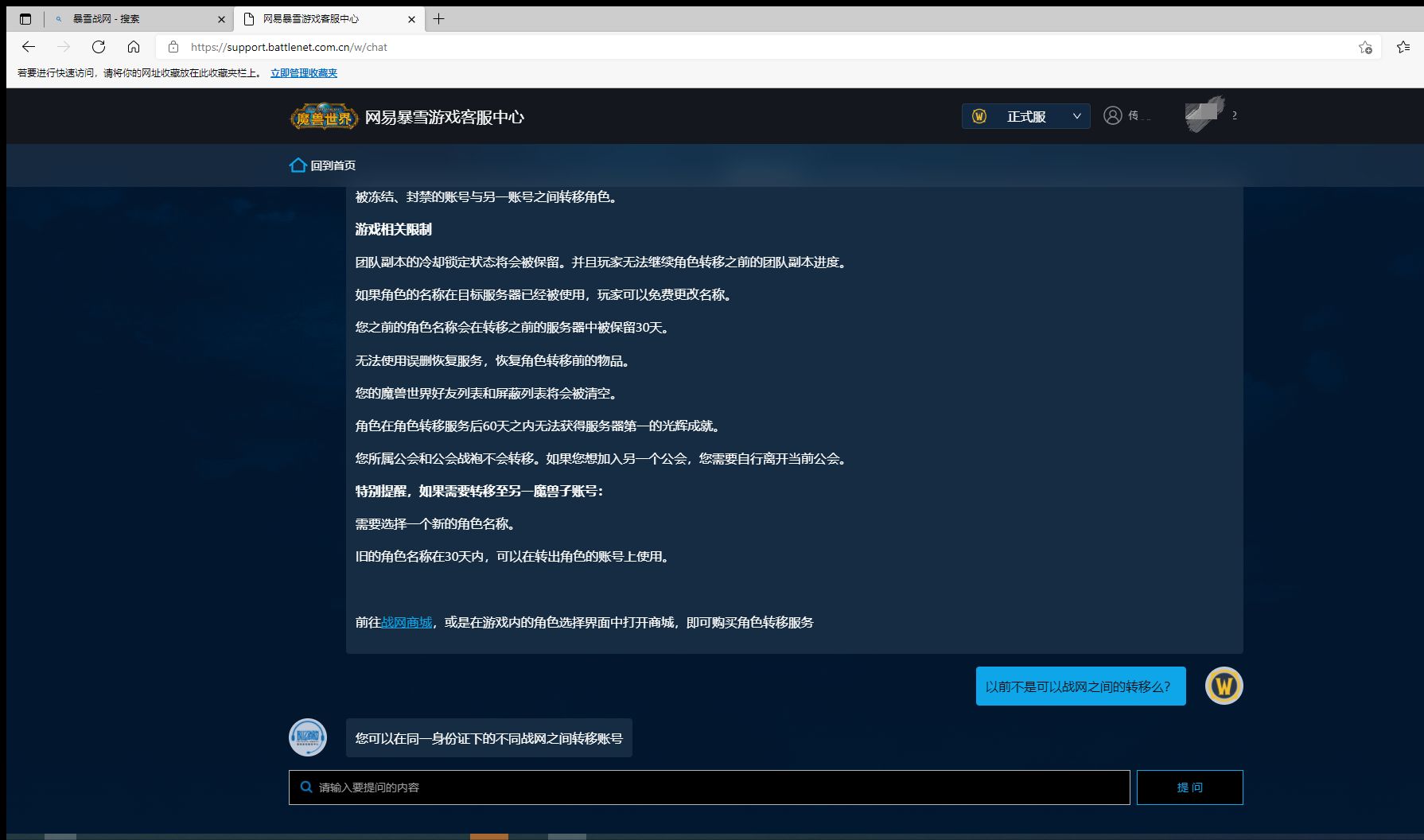
Task: Close the 暴雪战网 - 搜索 tab
Action: [x=221, y=19]
